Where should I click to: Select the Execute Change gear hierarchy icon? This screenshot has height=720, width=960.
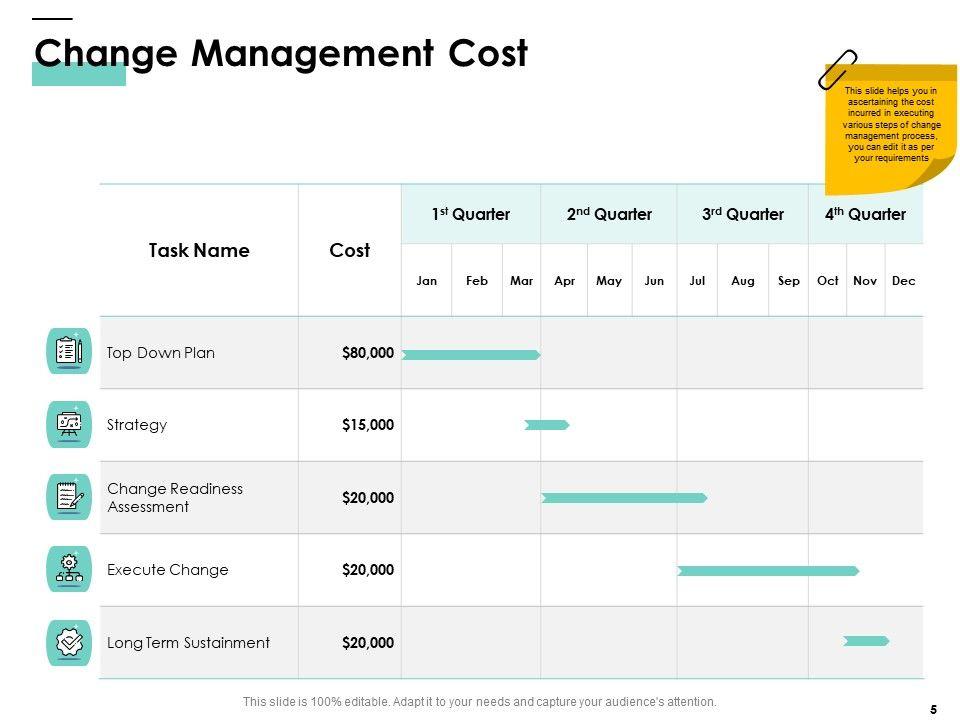[69, 569]
